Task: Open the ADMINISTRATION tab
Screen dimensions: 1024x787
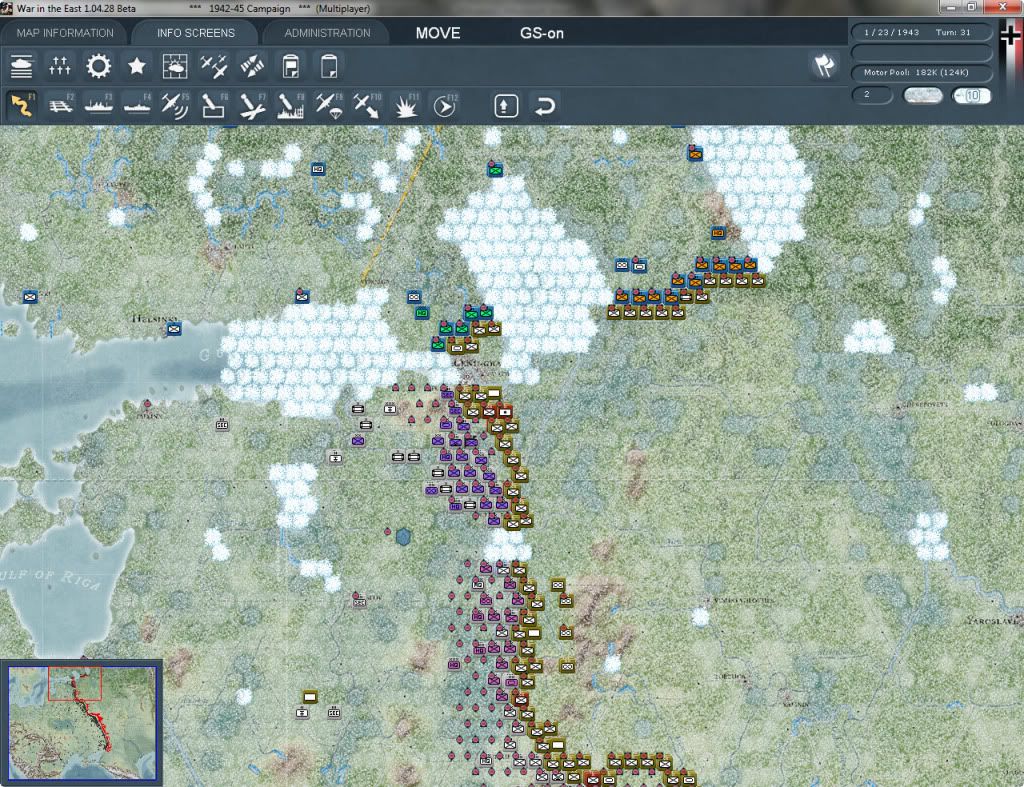Action: pos(327,33)
